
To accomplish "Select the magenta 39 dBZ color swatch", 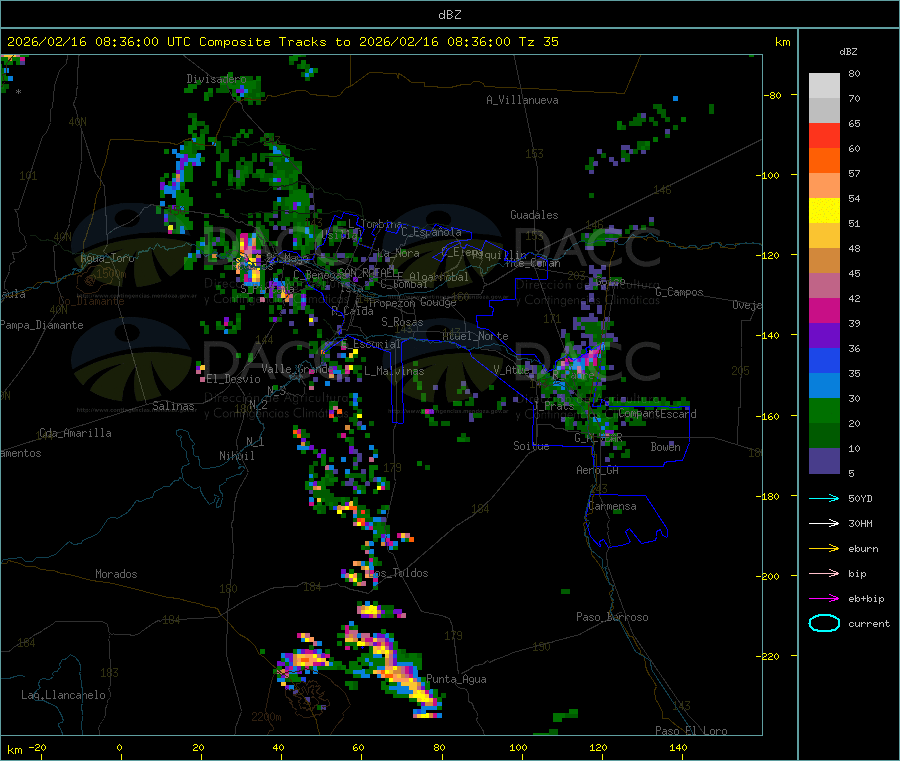I will (x=824, y=310).
